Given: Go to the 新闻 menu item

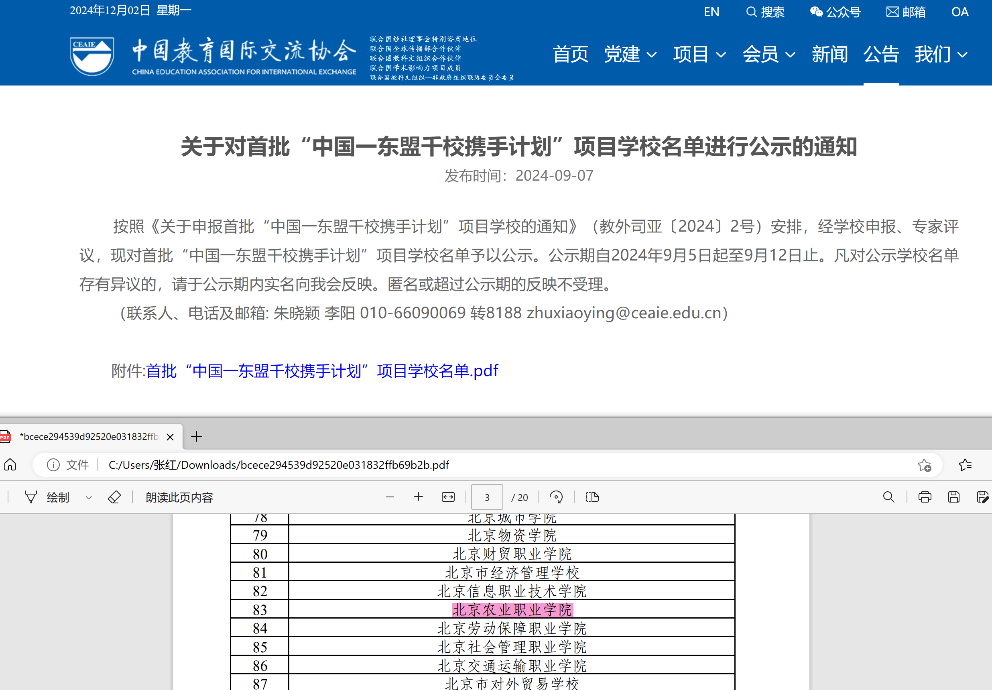Looking at the screenshot, I should [x=829, y=54].
